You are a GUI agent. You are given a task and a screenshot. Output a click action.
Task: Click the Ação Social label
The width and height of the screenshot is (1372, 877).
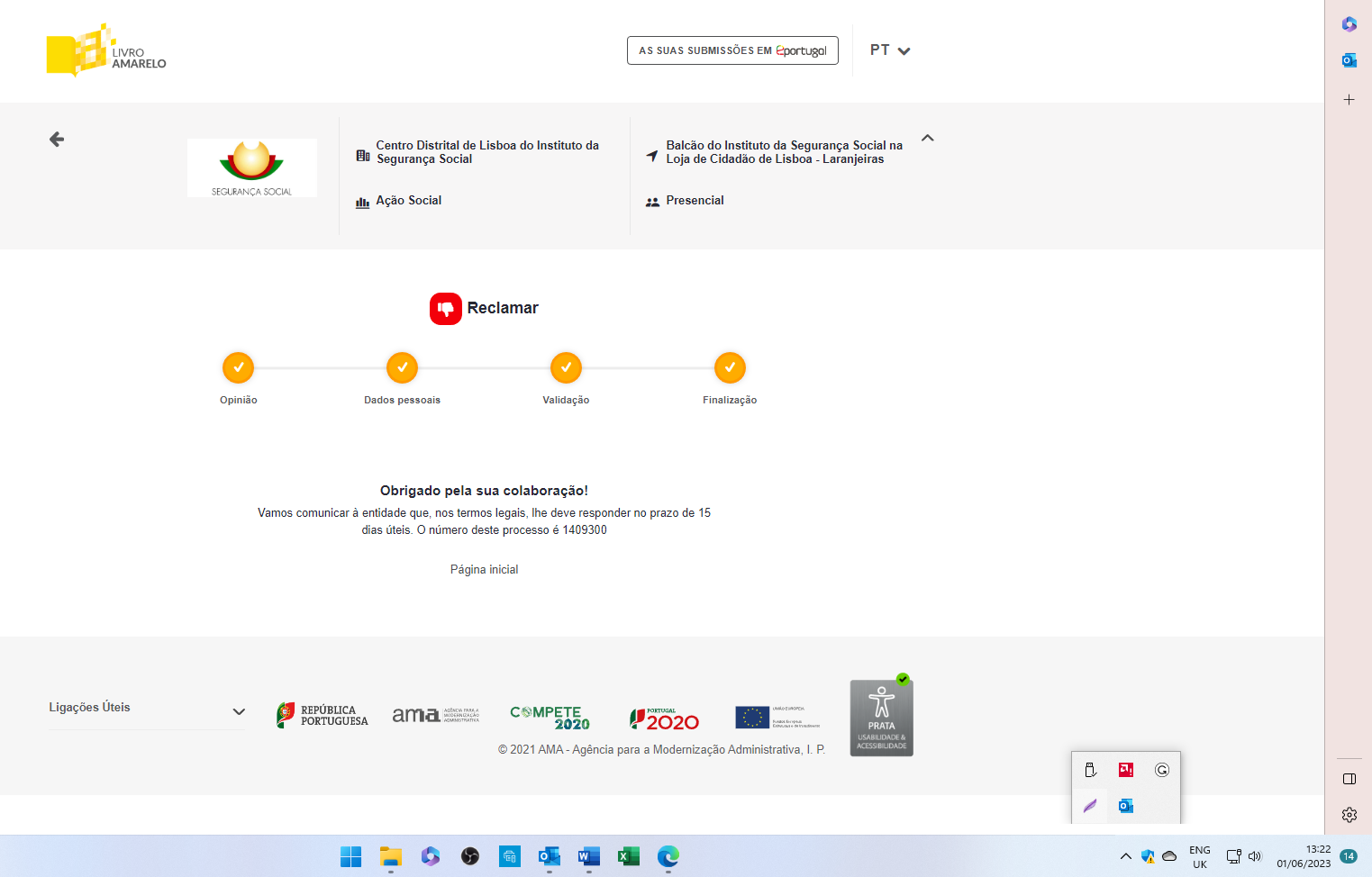click(x=409, y=200)
